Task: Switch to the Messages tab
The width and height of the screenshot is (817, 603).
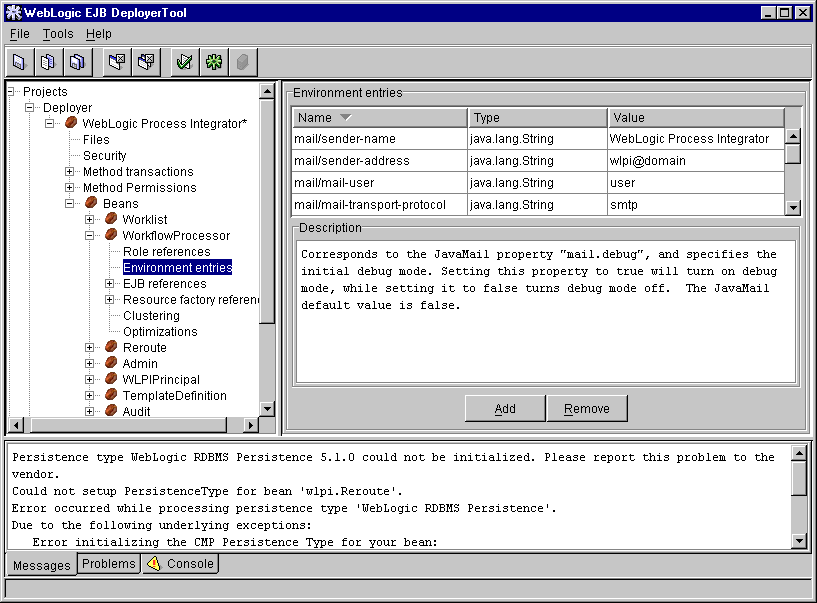Action: pos(42,565)
